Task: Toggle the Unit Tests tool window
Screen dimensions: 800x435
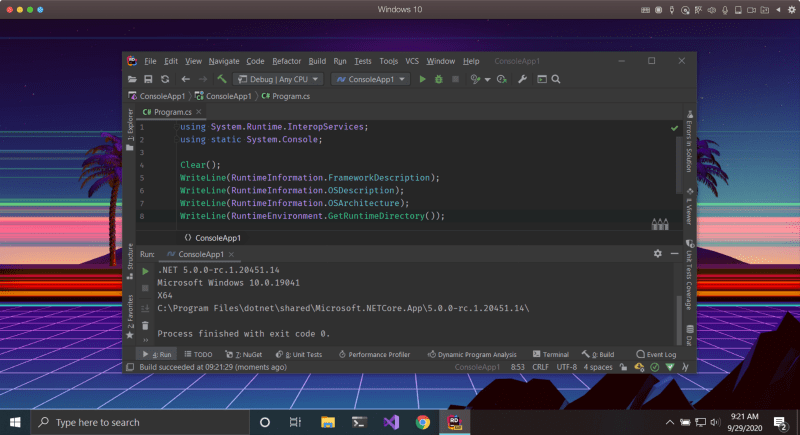Action: [x=298, y=354]
